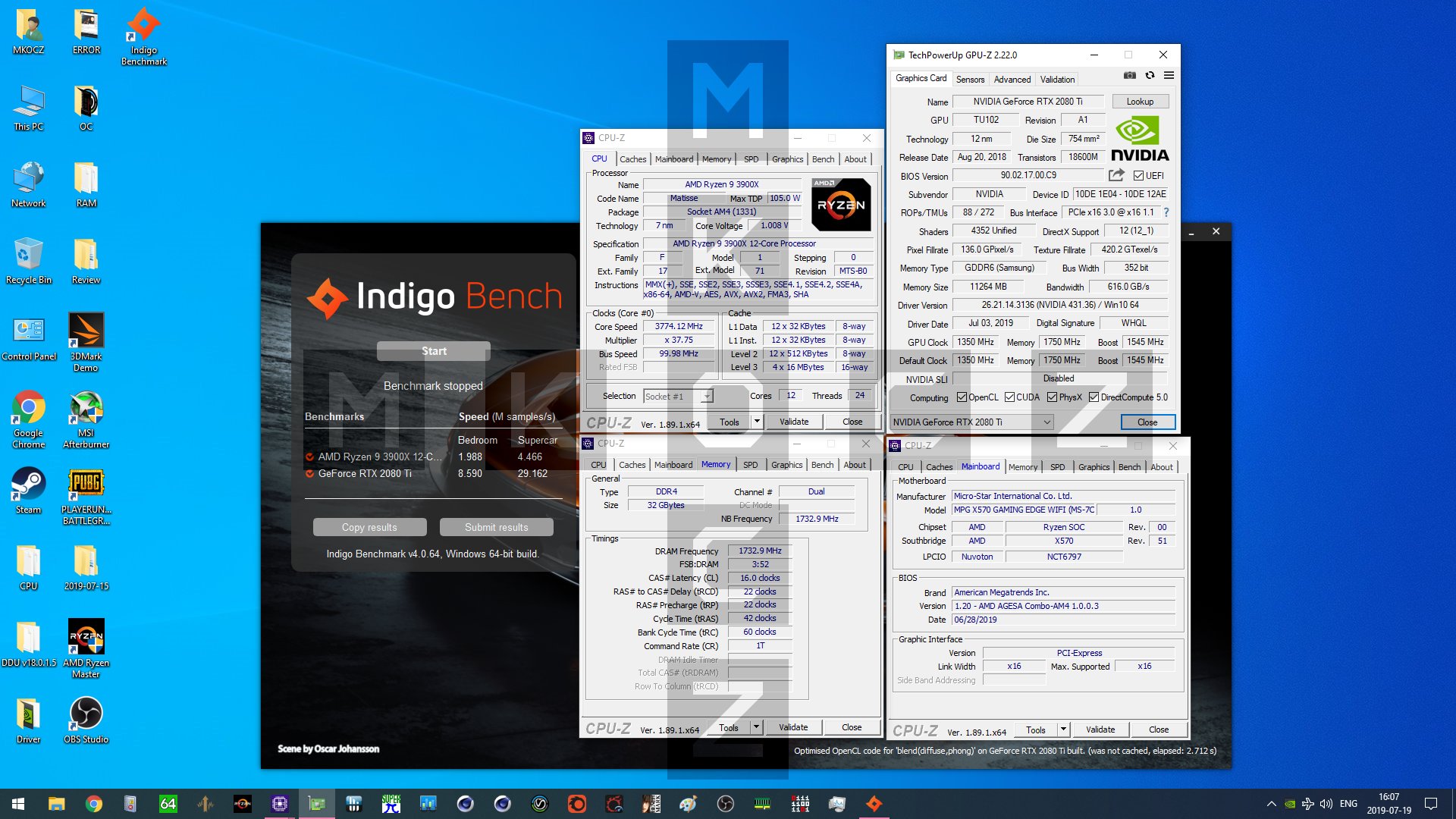This screenshot has height=819, width=1456.
Task: Click the GPU-Z taskbar icon
Action: [317, 804]
